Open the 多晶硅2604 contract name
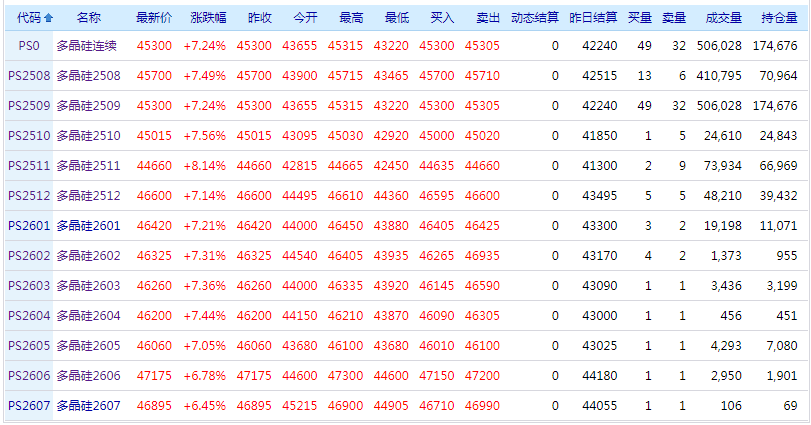This screenshot has width=811, height=425. [88, 315]
